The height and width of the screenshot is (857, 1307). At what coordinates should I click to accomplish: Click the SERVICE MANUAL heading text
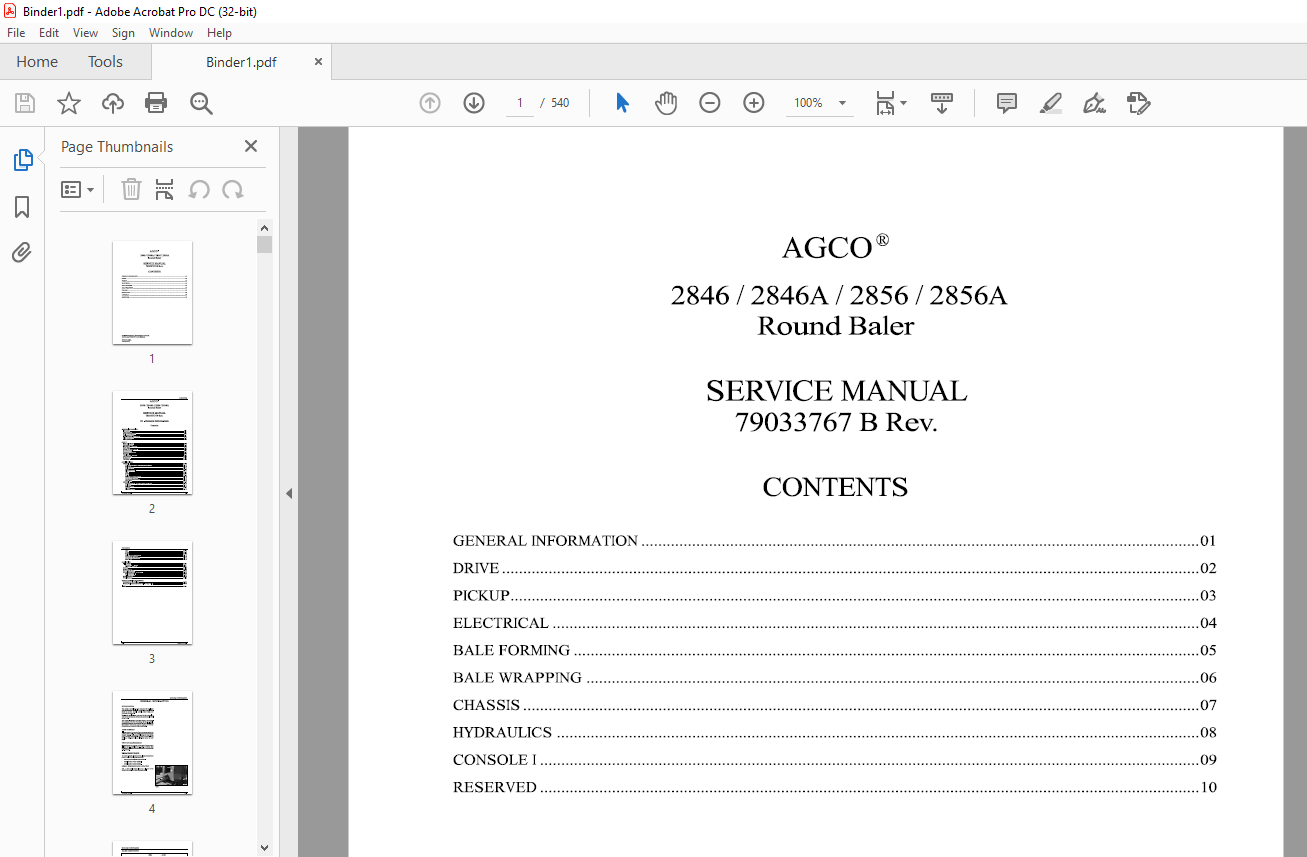(x=836, y=391)
